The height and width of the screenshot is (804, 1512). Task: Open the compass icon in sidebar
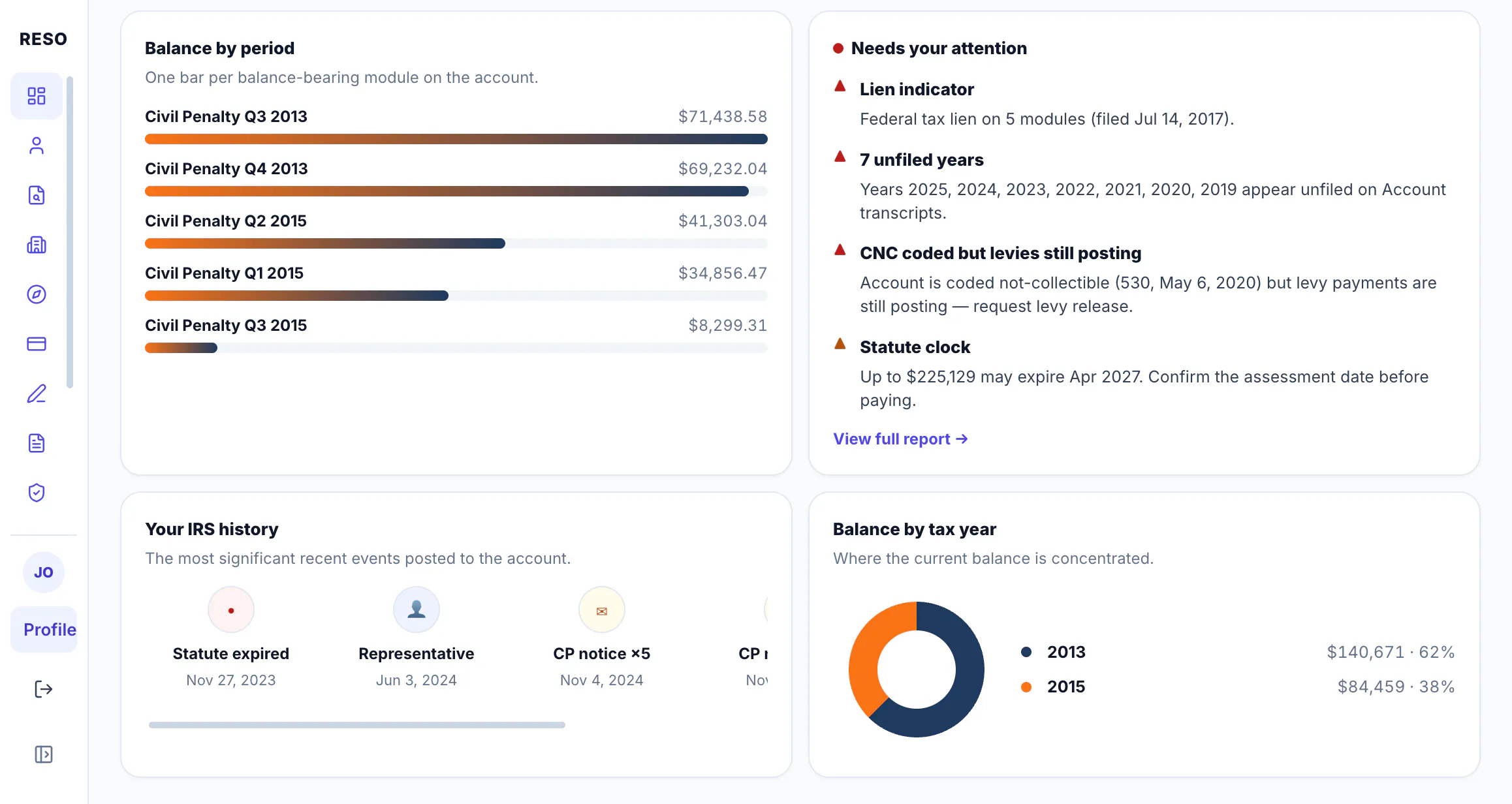(x=37, y=294)
